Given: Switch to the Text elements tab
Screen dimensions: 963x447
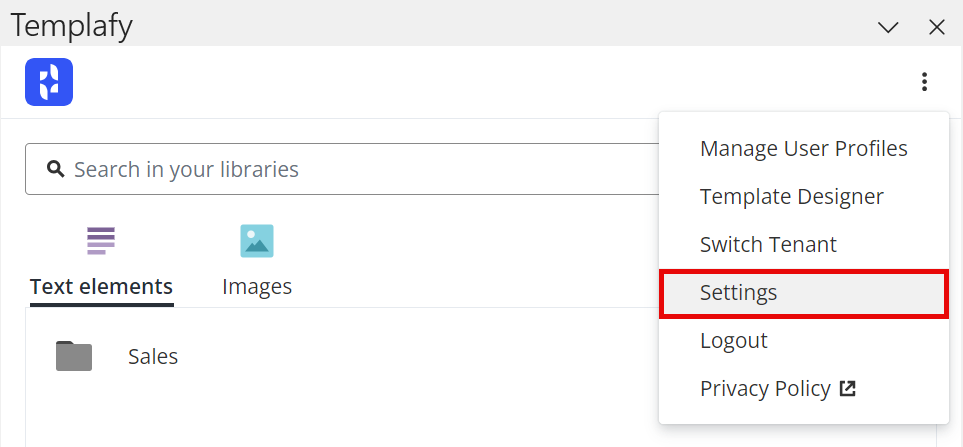Looking at the screenshot, I should point(101,287).
